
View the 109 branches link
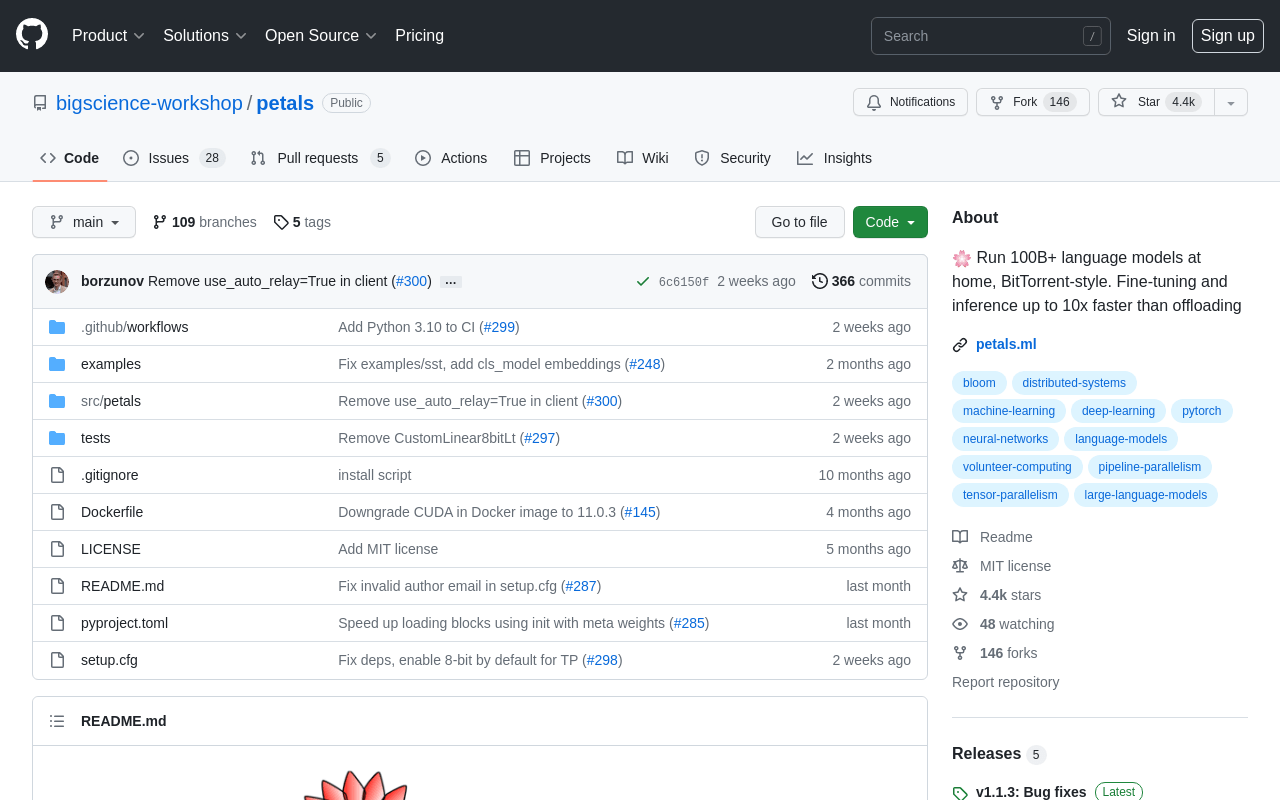point(204,222)
